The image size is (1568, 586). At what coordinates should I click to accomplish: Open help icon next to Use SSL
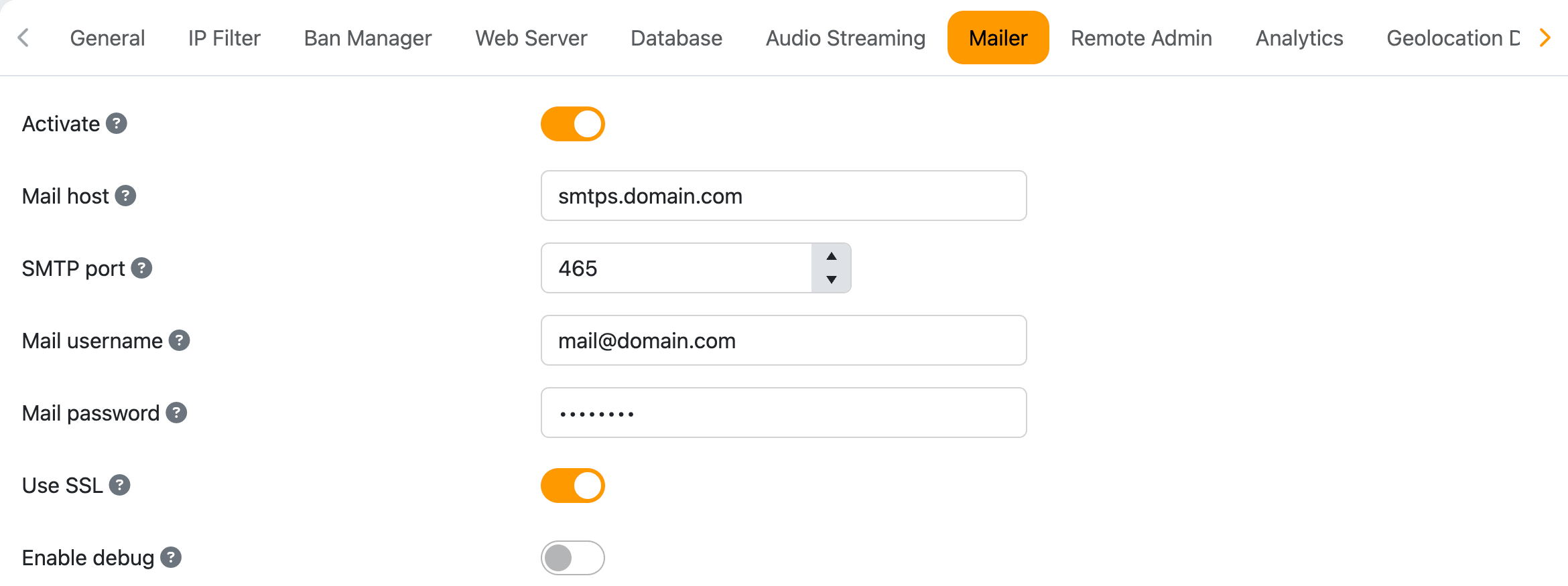click(x=119, y=485)
